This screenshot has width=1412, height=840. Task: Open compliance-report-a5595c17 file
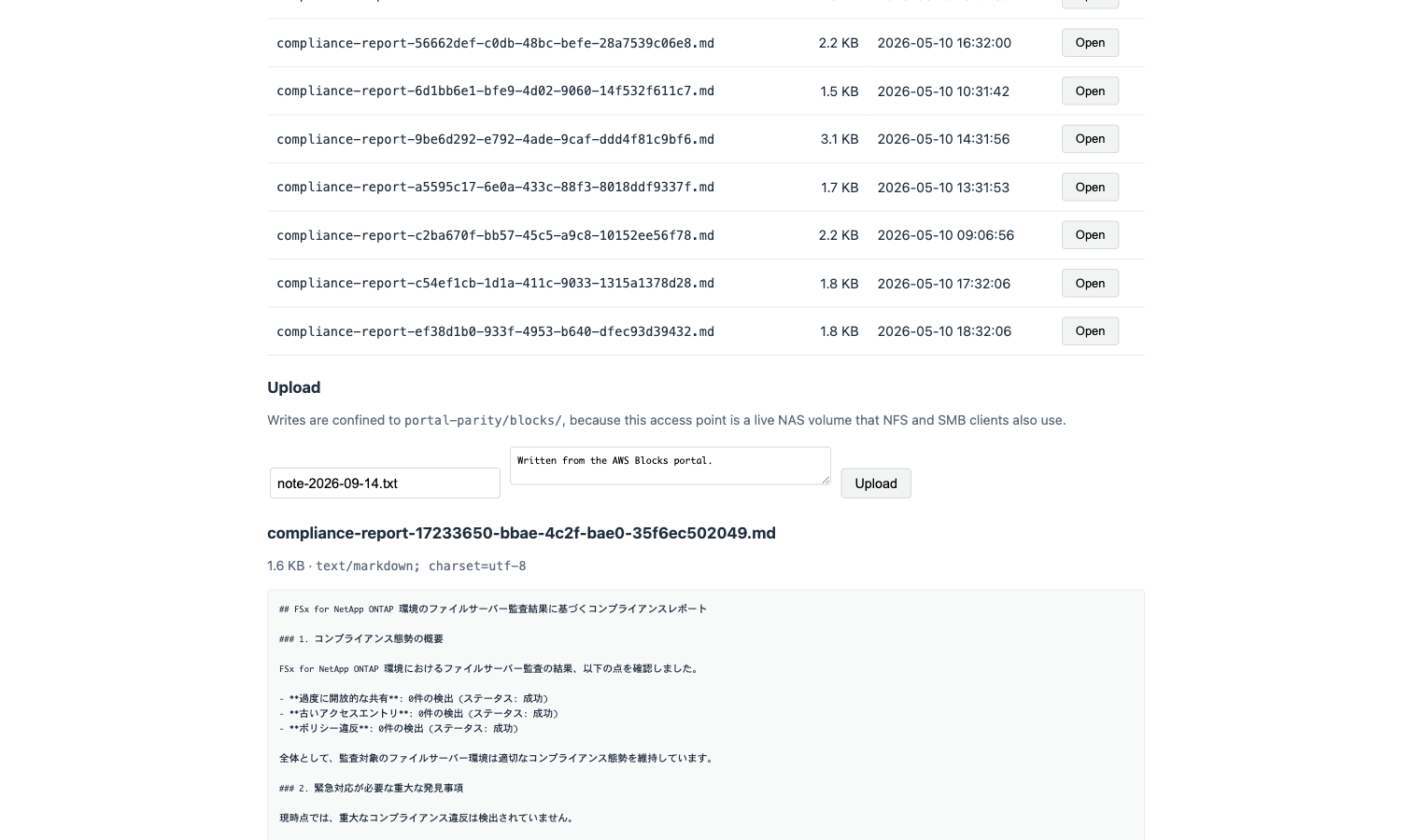click(1090, 188)
